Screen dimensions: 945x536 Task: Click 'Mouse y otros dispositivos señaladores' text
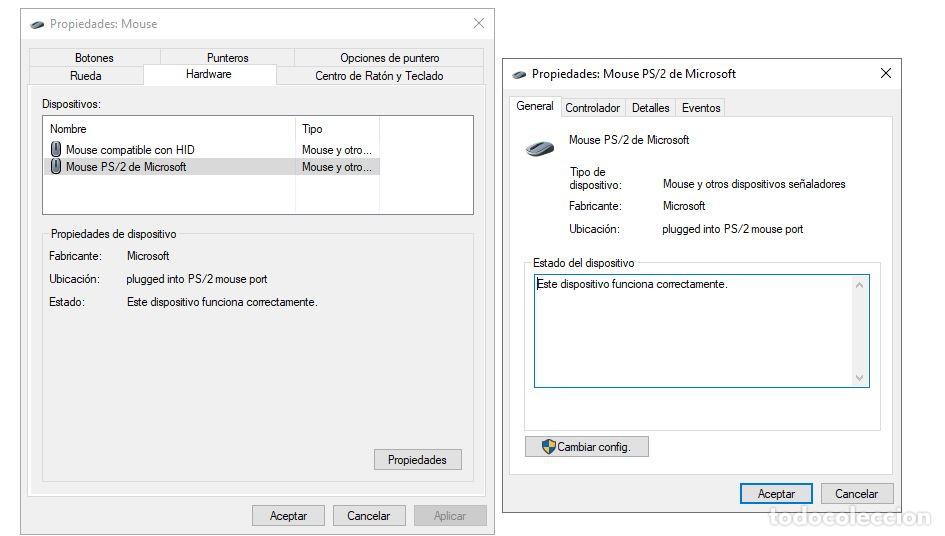(754, 184)
